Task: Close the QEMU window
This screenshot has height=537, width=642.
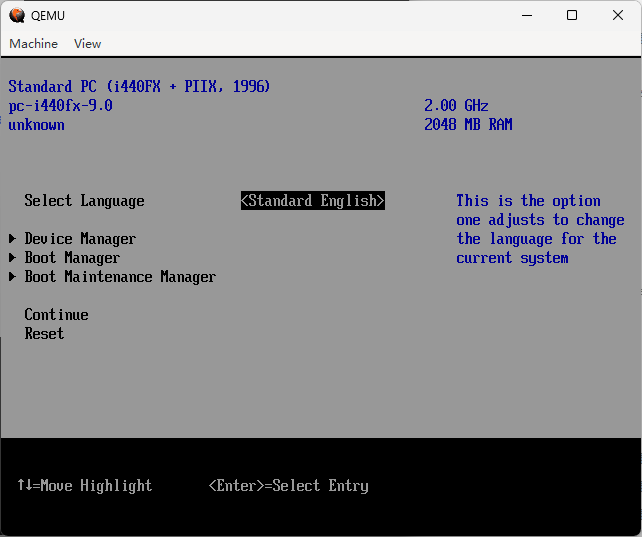Action: coord(618,16)
